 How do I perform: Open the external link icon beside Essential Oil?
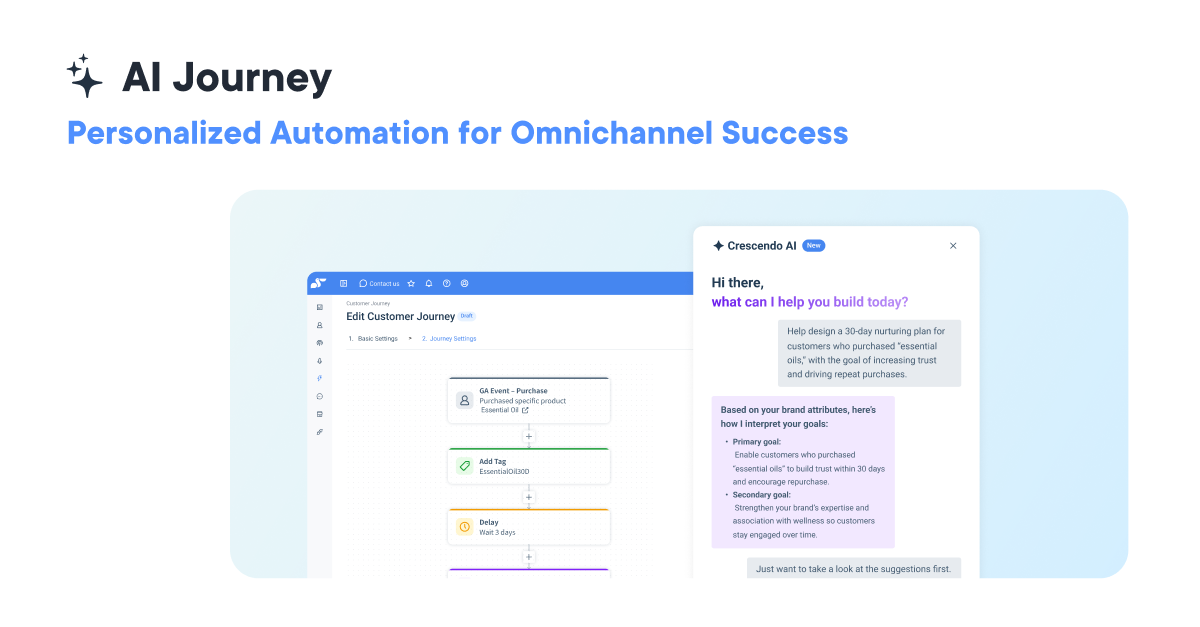click(x=525, y=410)
